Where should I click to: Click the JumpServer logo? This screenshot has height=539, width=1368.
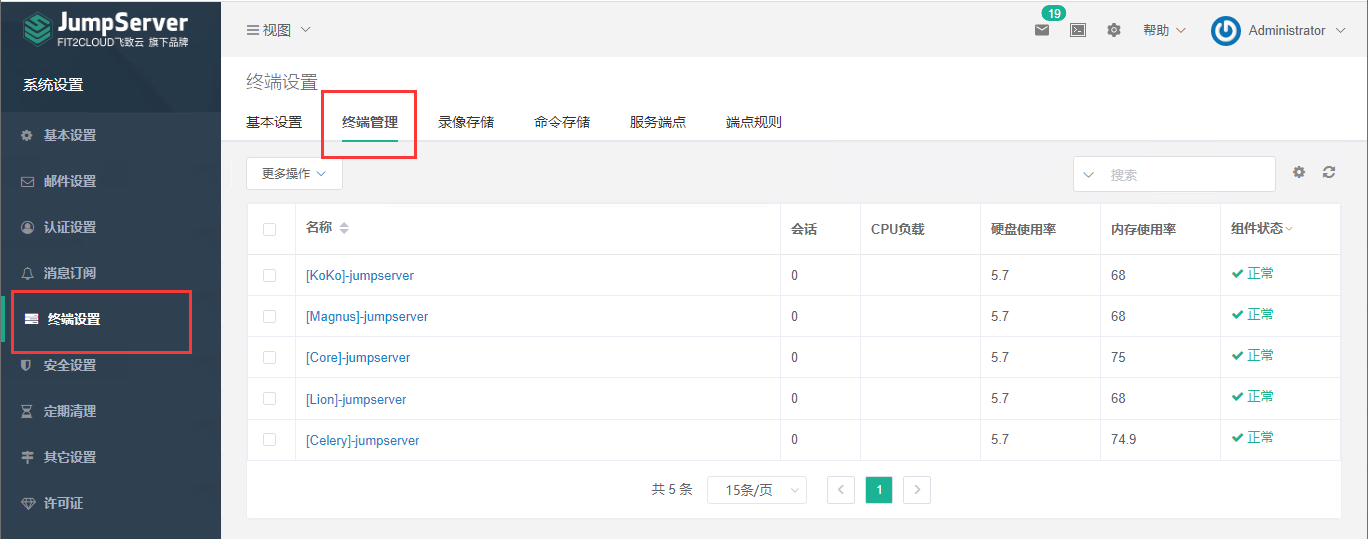(108, 30)
